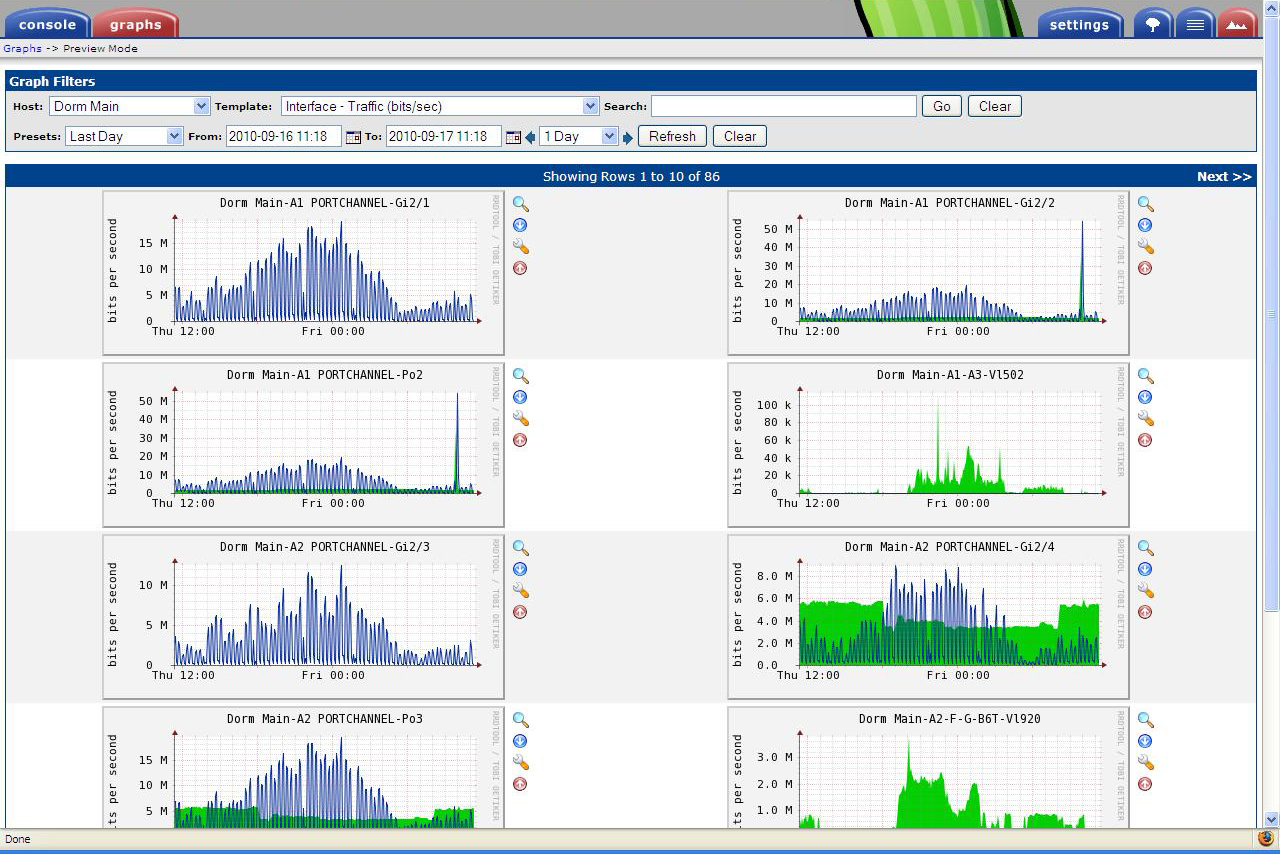The height and width of the screenshot is (854, 1280).
Task: Open graph image Dorm Main-A1 PORTCHANNEL-Gi2/1
Action: (303, 272)
